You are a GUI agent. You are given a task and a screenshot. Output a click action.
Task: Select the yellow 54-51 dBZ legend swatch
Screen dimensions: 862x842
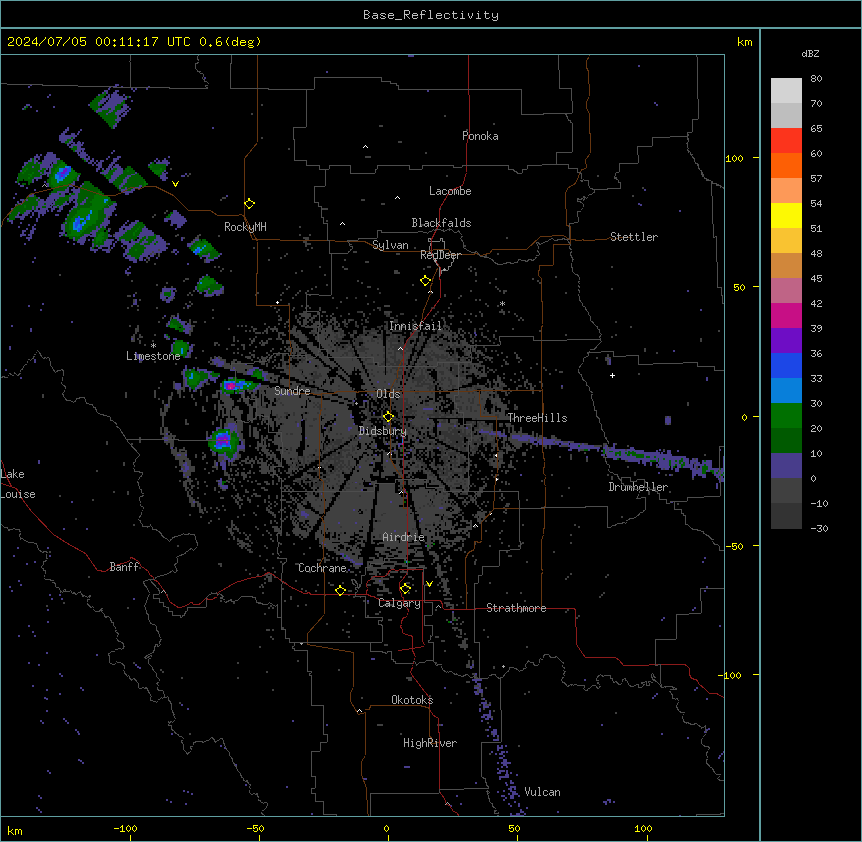pyautogui.click(x=786, y=215)
